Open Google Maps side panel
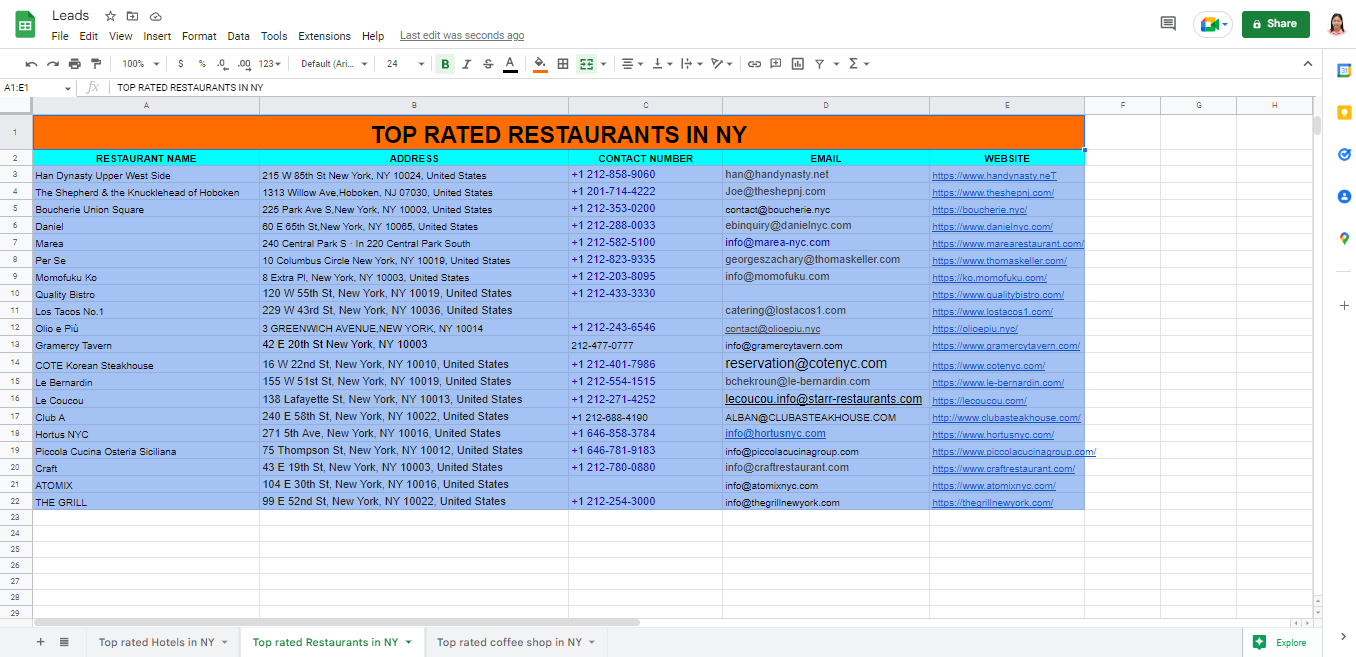Viewport: 1356px width, 657px height. [1343, 238]
